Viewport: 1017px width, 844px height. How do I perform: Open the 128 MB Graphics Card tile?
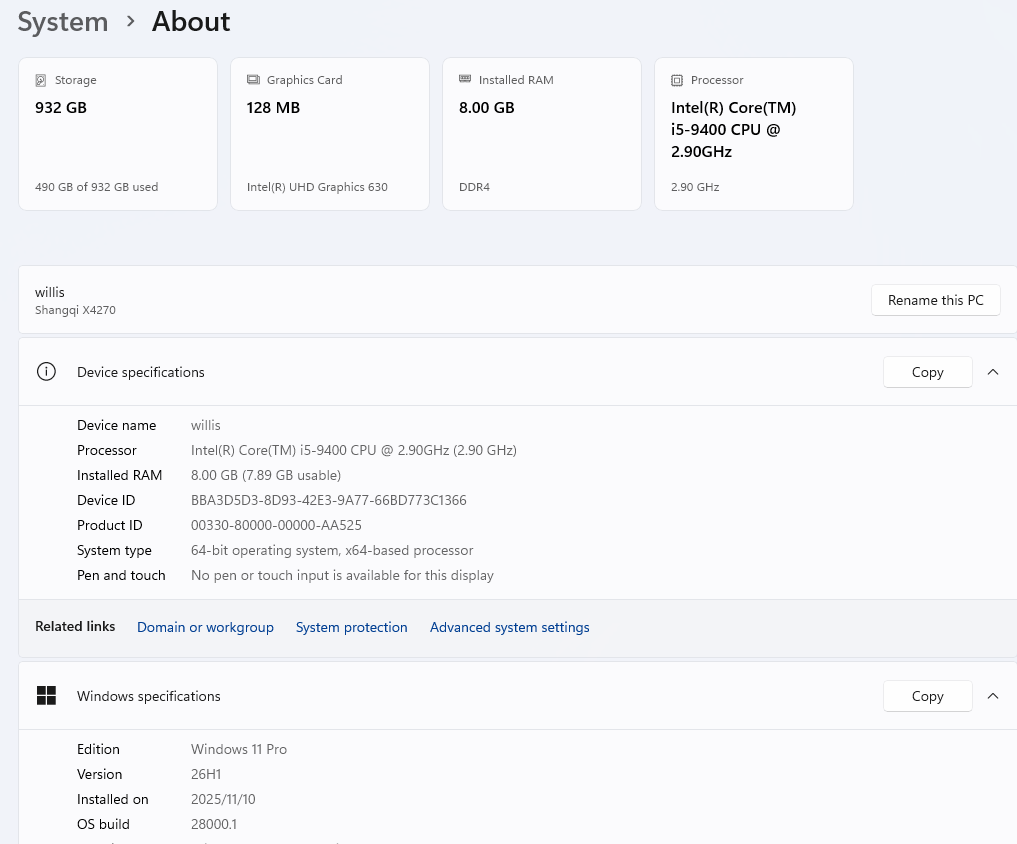[x=330, y=134]
